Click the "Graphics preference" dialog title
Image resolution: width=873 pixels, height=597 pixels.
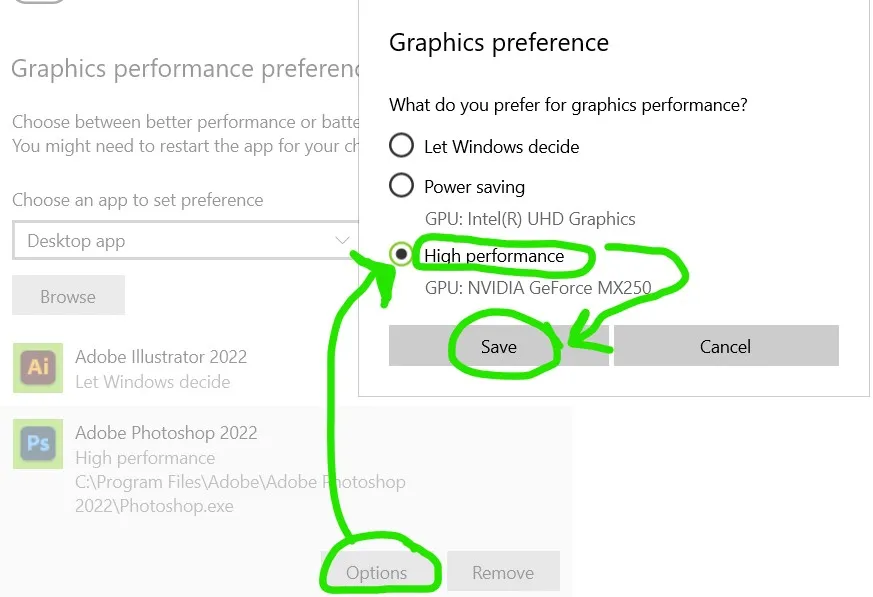coord(498,43)
